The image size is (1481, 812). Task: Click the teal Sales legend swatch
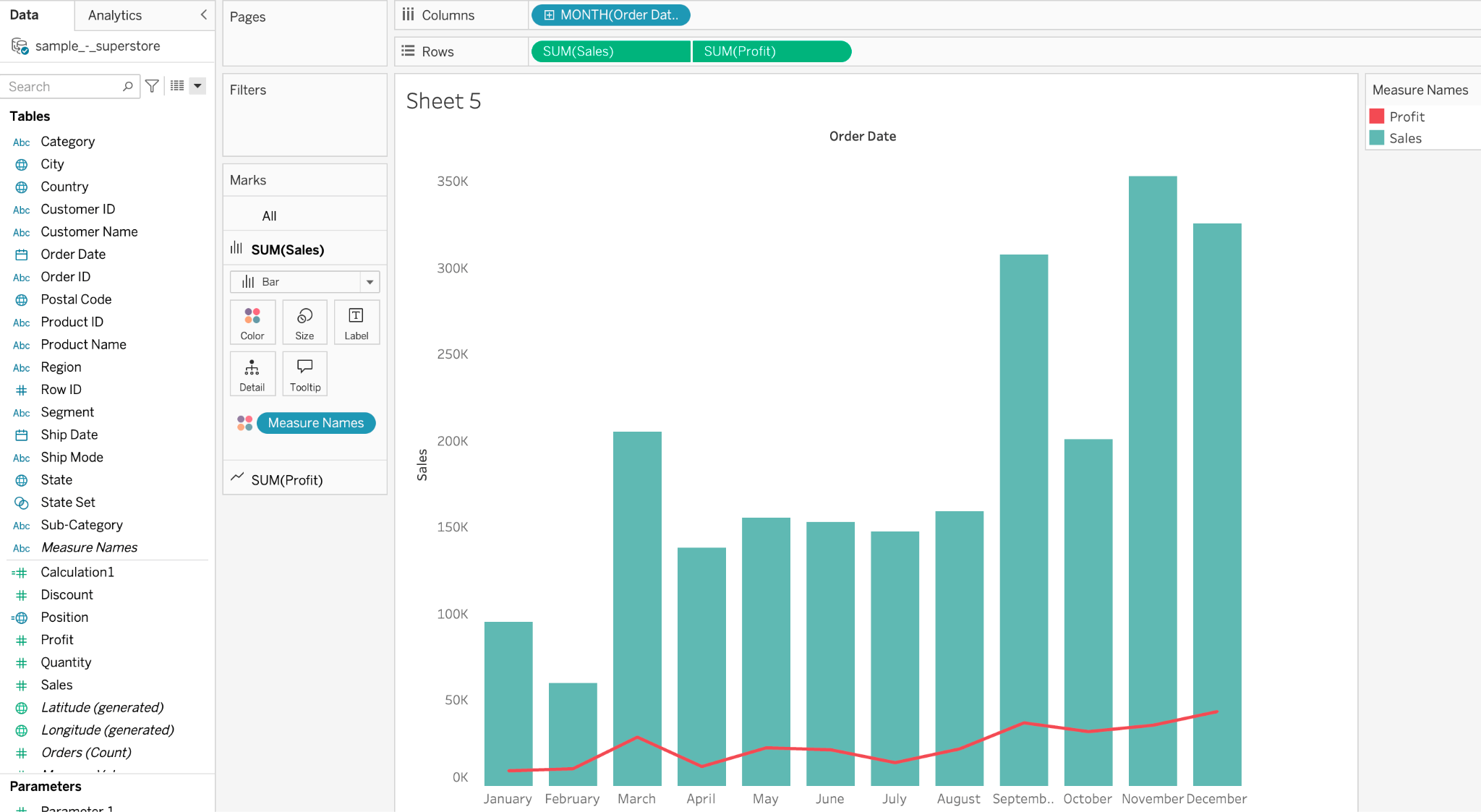coord(1377,138)
